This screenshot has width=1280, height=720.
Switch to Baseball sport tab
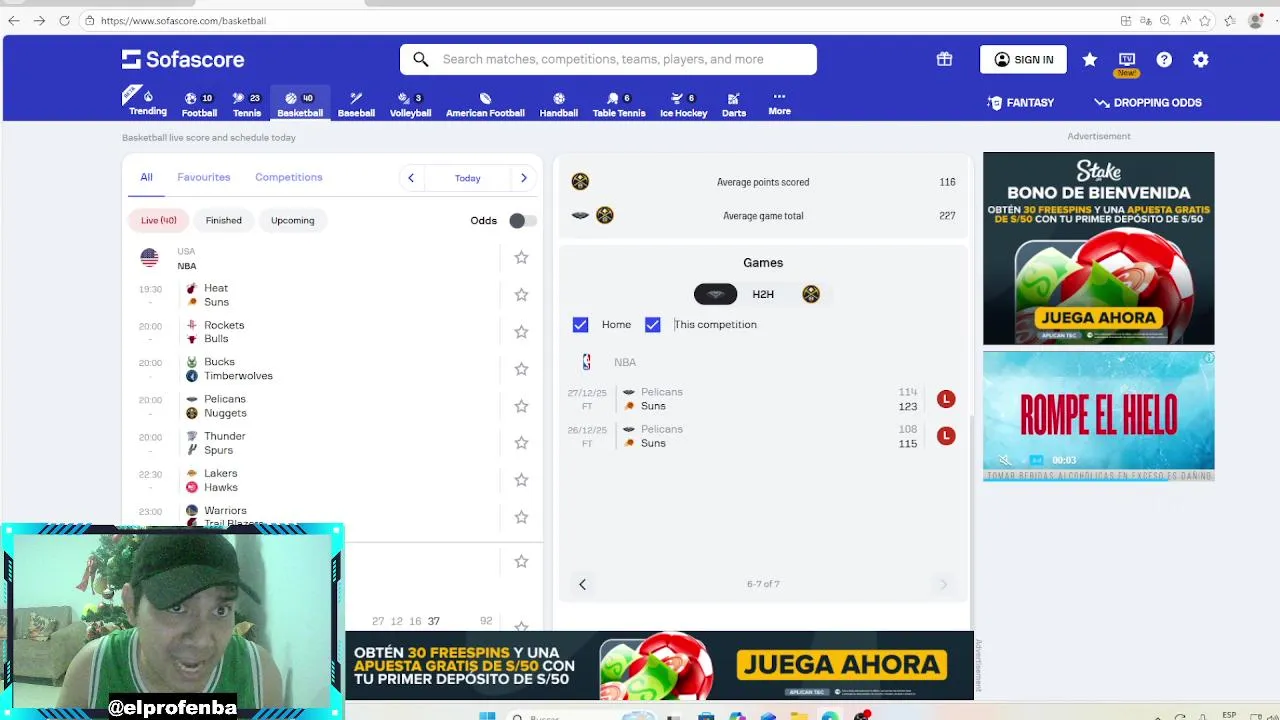356,104
